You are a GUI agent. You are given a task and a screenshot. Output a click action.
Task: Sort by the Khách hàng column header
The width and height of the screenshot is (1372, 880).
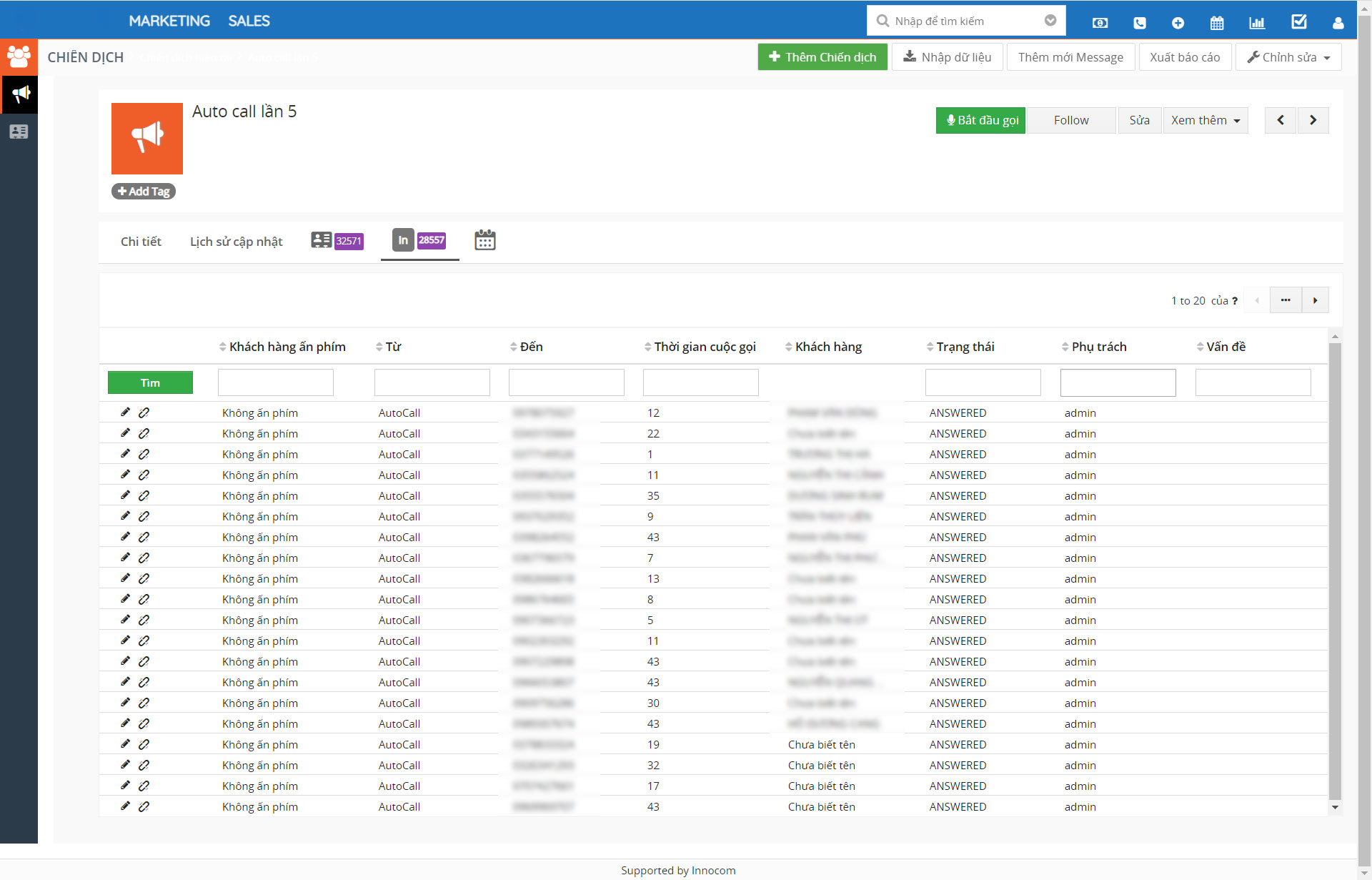[823, 347]
